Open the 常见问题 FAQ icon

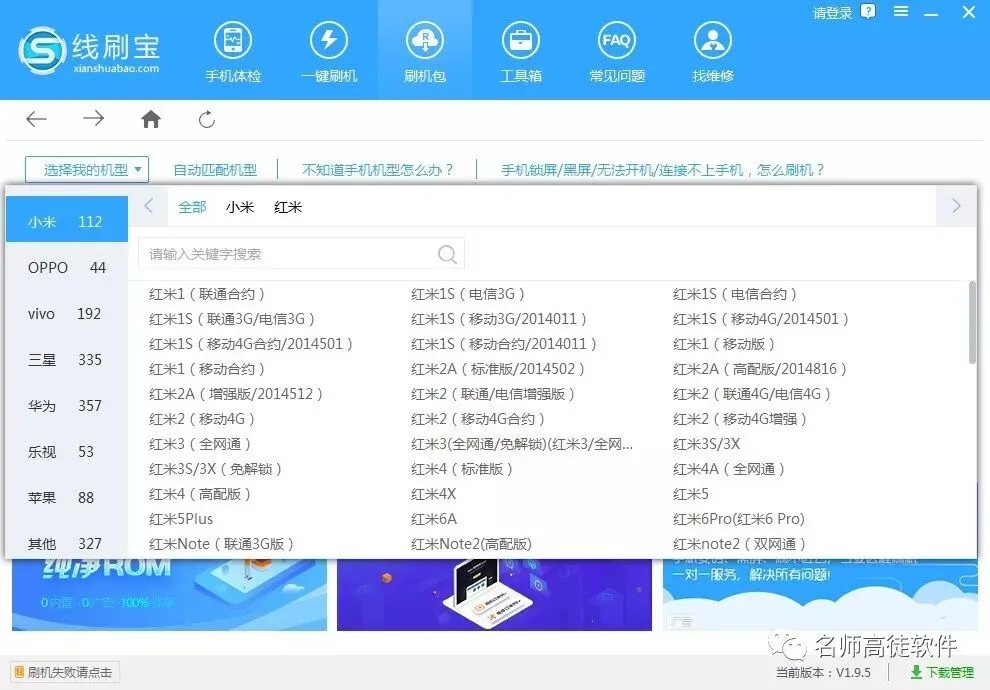tap(617, 52)
